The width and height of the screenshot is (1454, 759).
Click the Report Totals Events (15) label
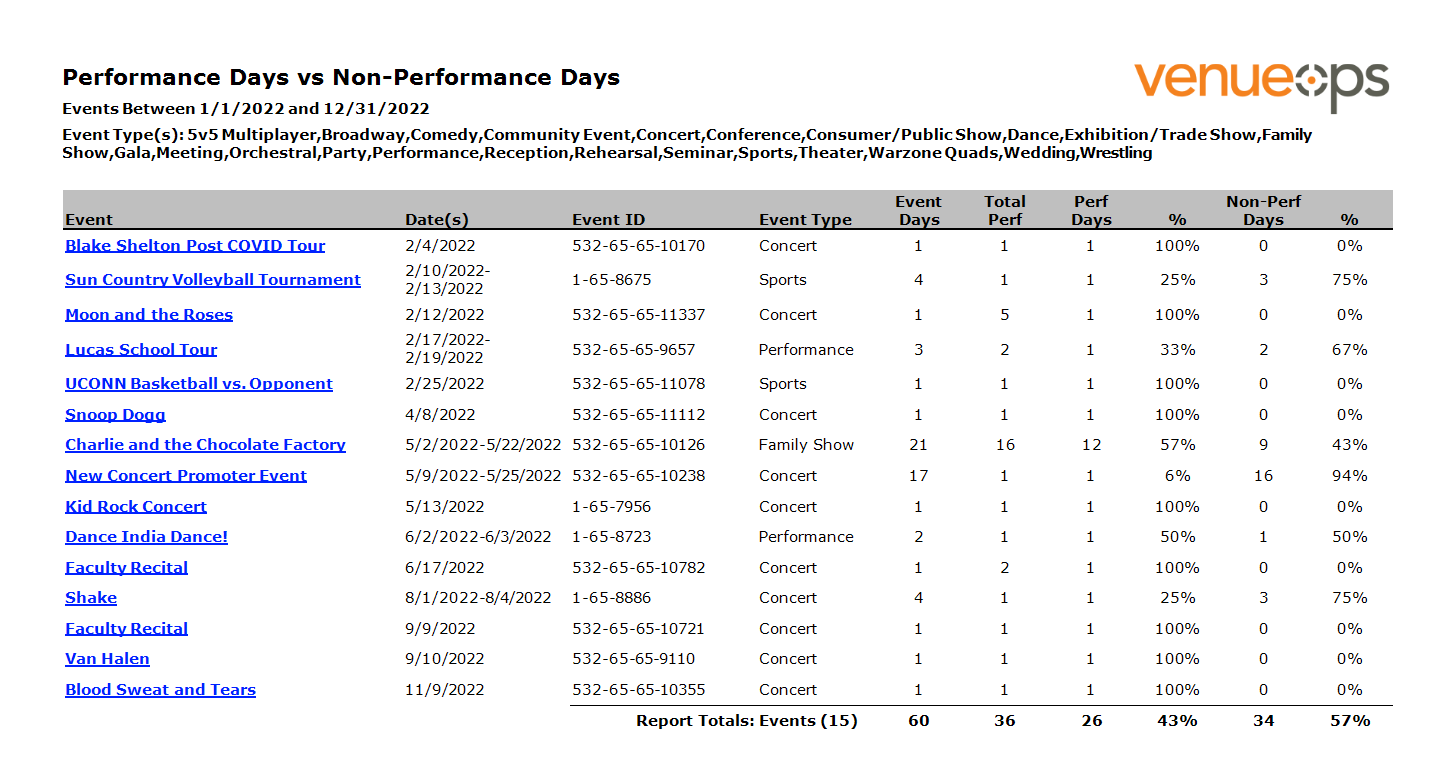pyautogui.click(x=746, y=721)
